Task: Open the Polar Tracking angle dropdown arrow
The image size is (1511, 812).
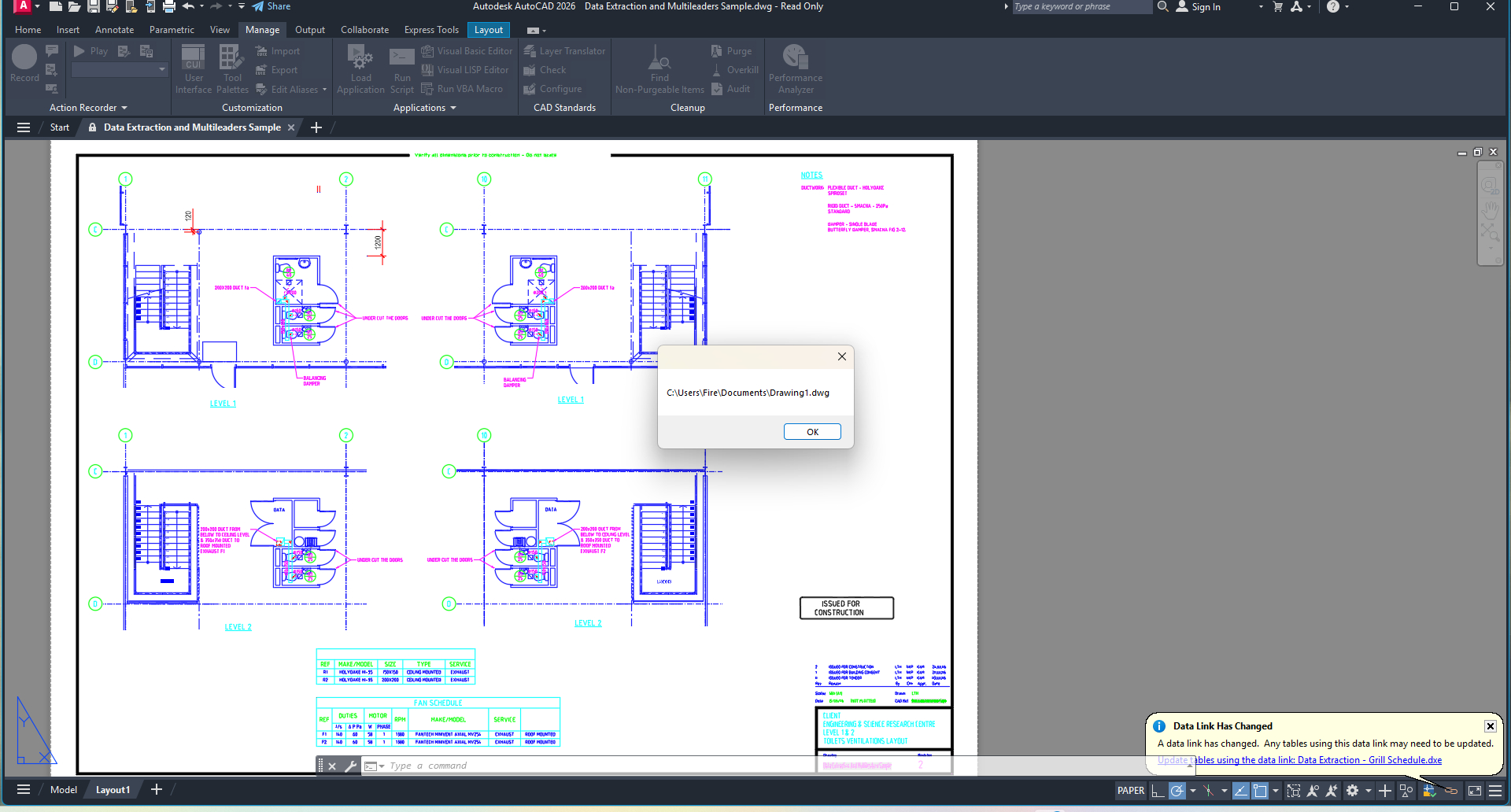Action: (x=1193, y=791)
